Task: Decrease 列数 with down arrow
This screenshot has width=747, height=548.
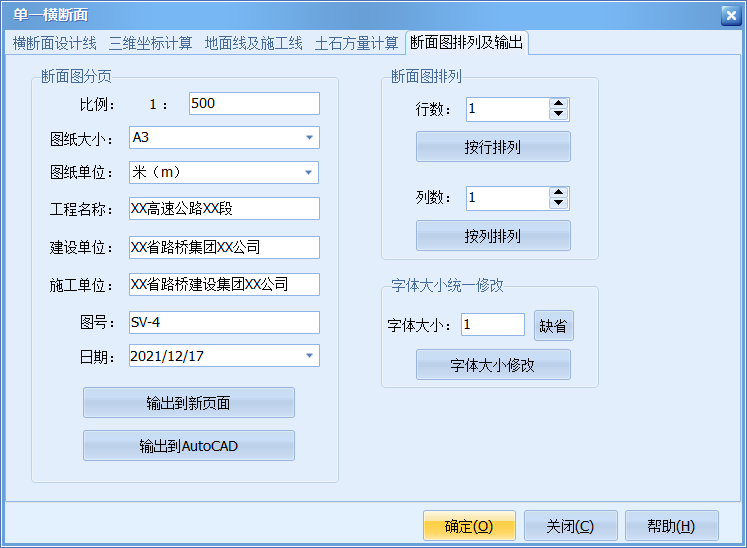Action: pos(558,203)
